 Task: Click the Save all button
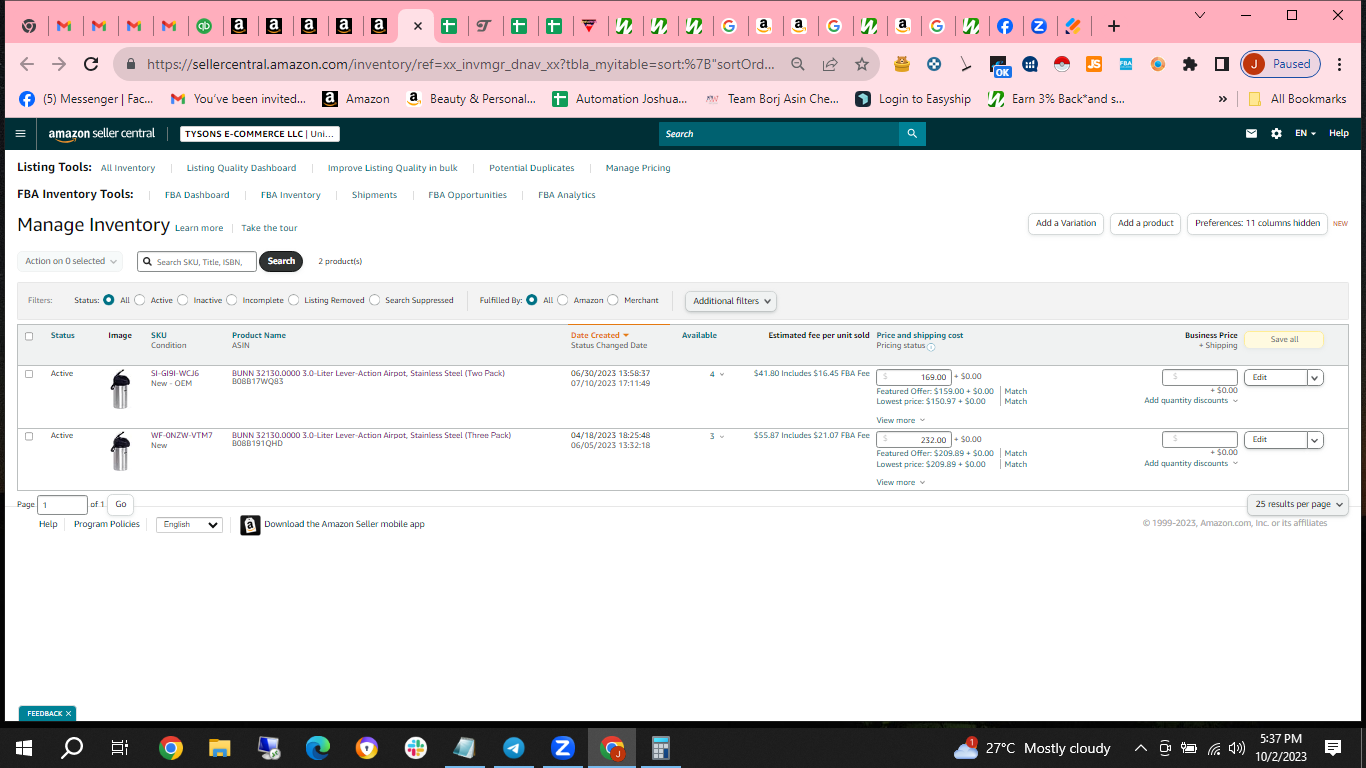pos(1284,340)
